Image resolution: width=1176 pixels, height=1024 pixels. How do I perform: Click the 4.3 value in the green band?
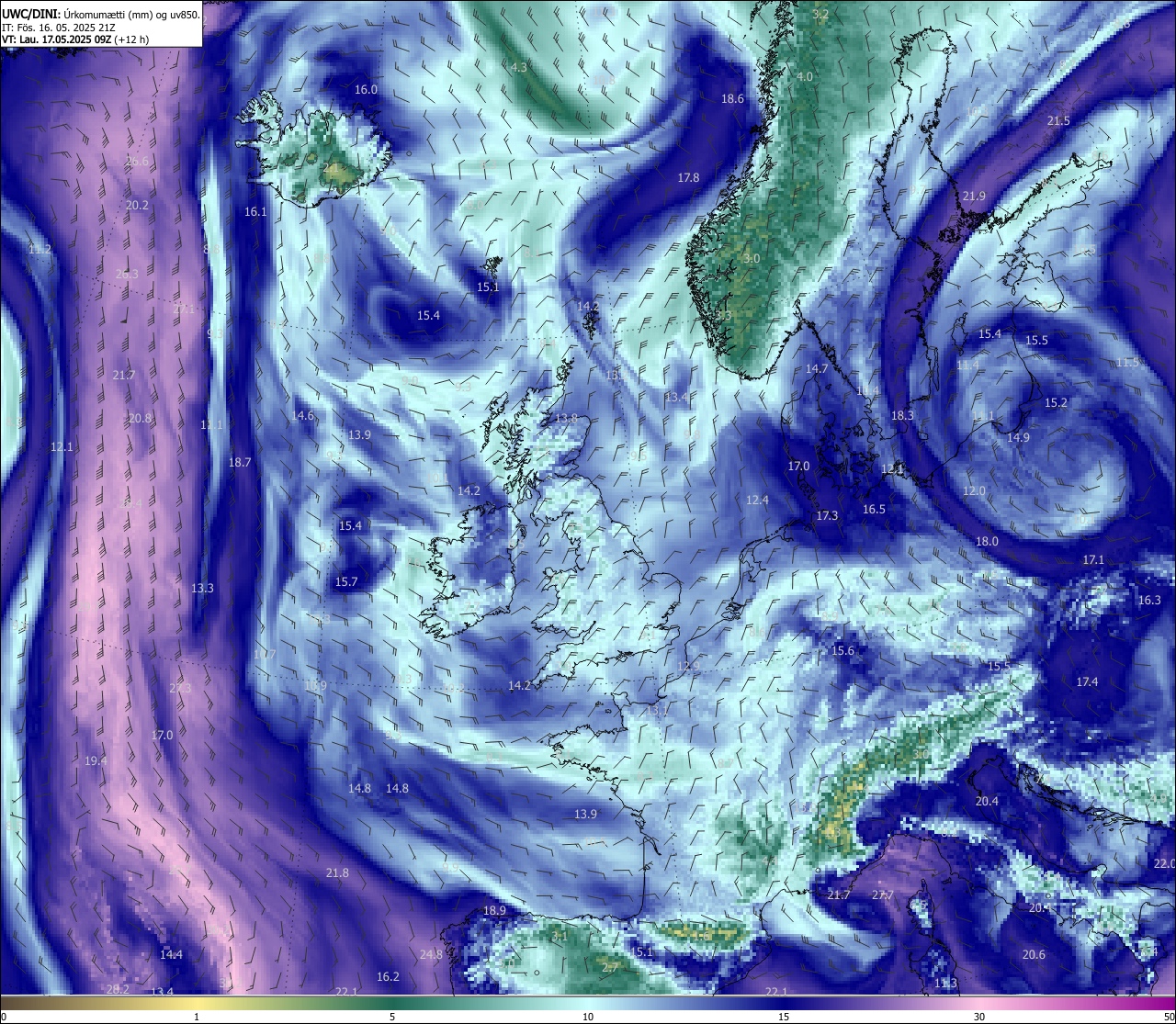pyautogui.click(x=519, y=67)
